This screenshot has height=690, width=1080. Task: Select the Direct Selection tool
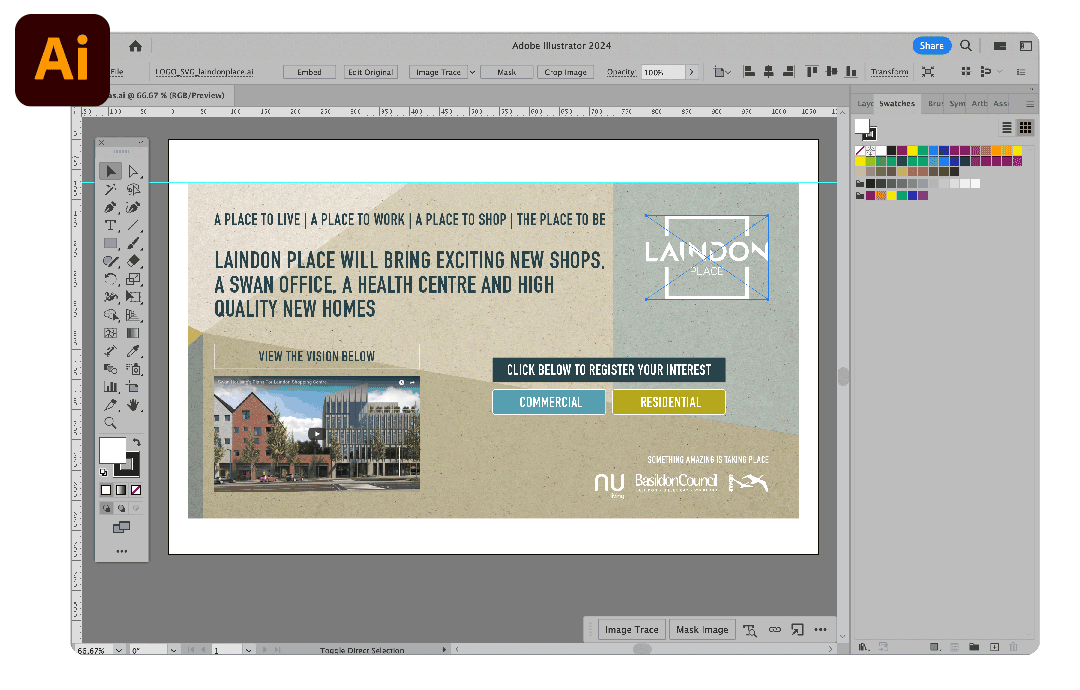[x=133, y=172]
